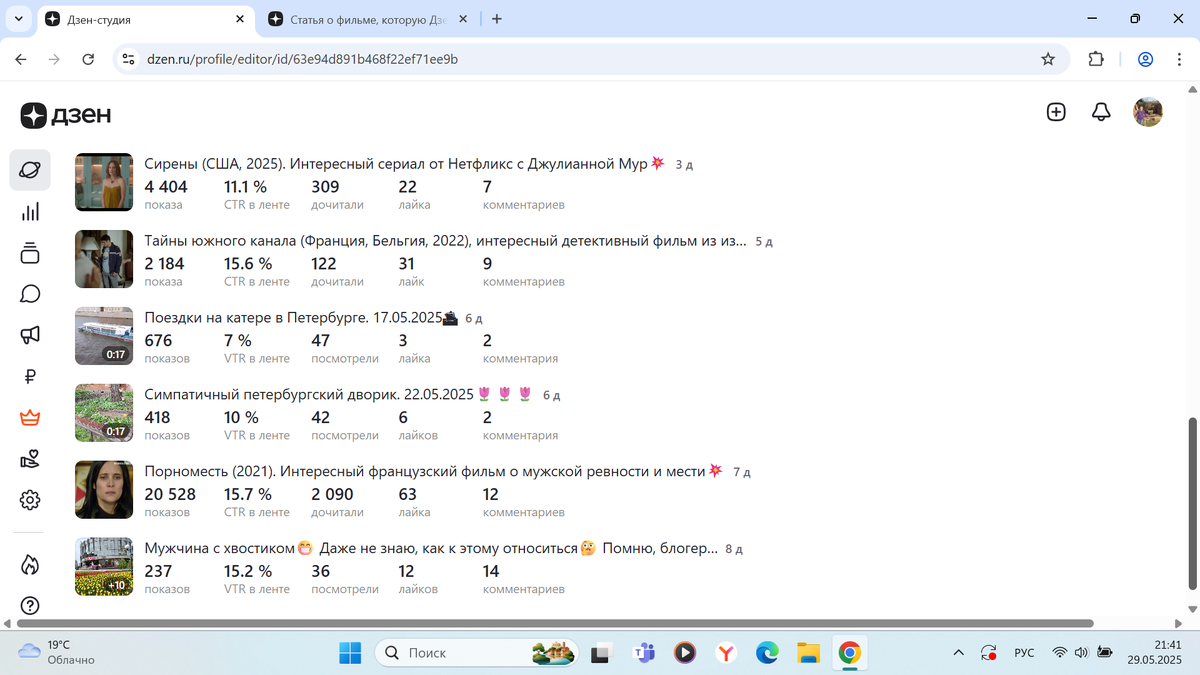Open the settings gear sidebar icon
1200x675 pixels.
(30, 500)
